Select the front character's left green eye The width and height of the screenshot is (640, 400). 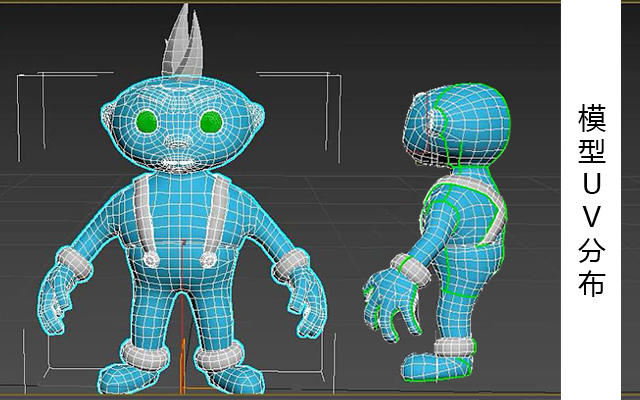click(146, 122)
